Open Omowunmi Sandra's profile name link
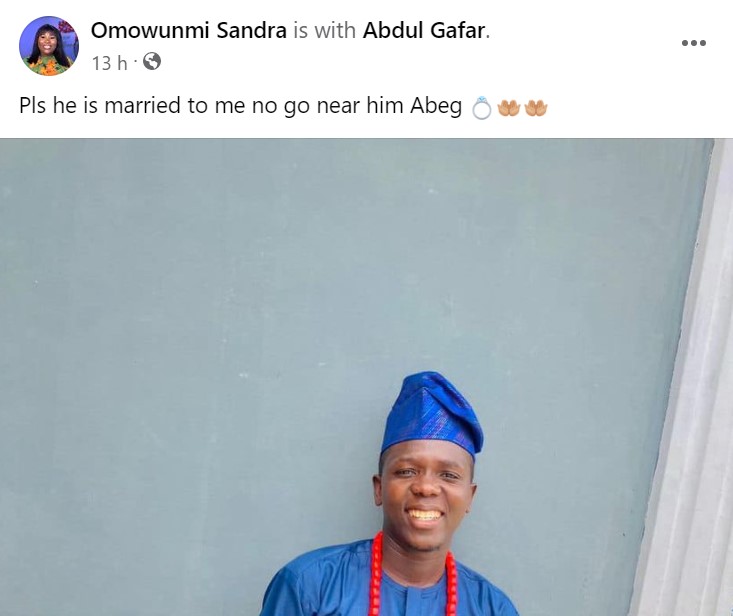The width and height of the screenshot is (733, 616). [x=188, y=31]
